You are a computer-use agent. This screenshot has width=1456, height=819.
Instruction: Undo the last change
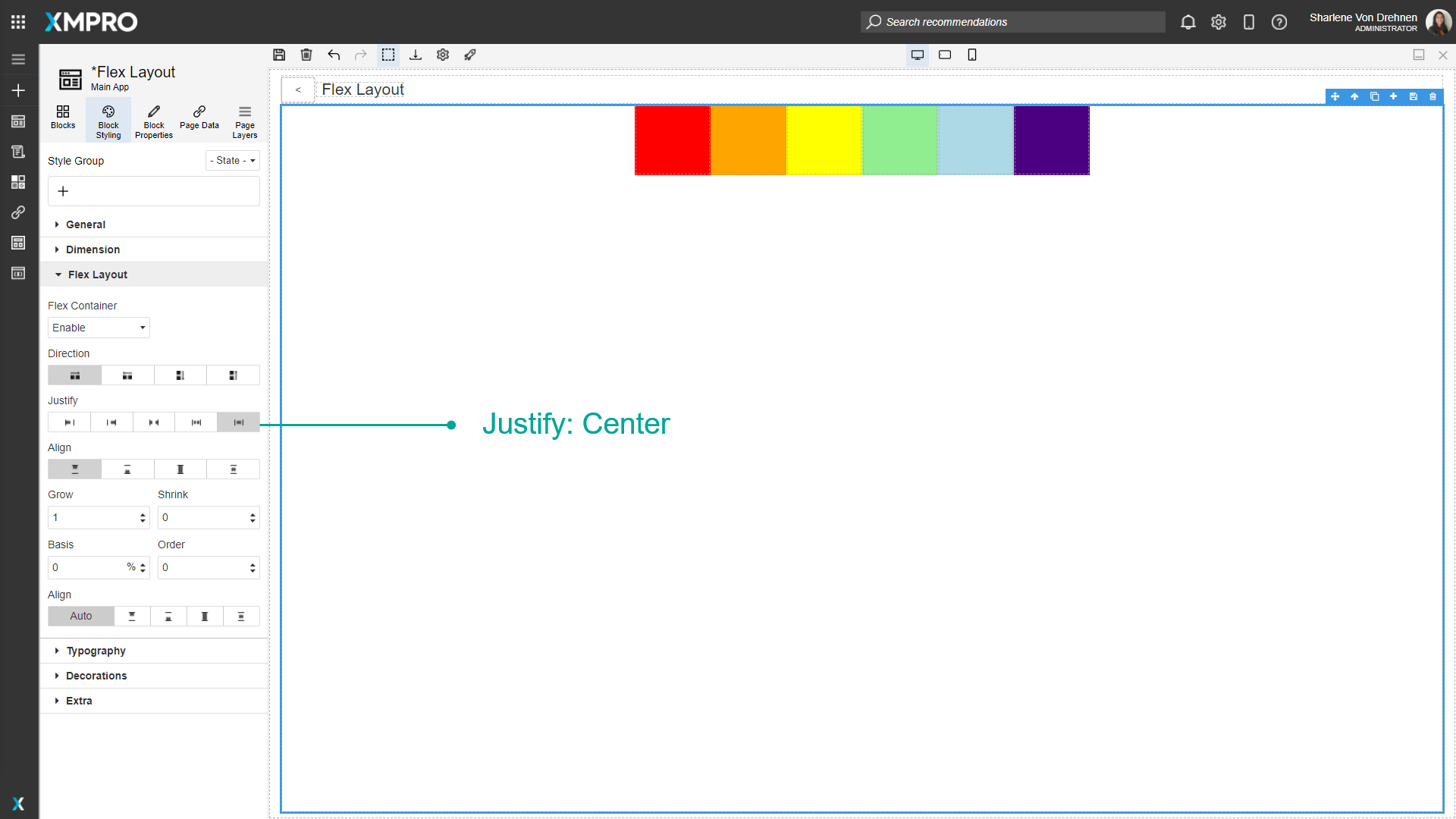(x=334, y=55)
